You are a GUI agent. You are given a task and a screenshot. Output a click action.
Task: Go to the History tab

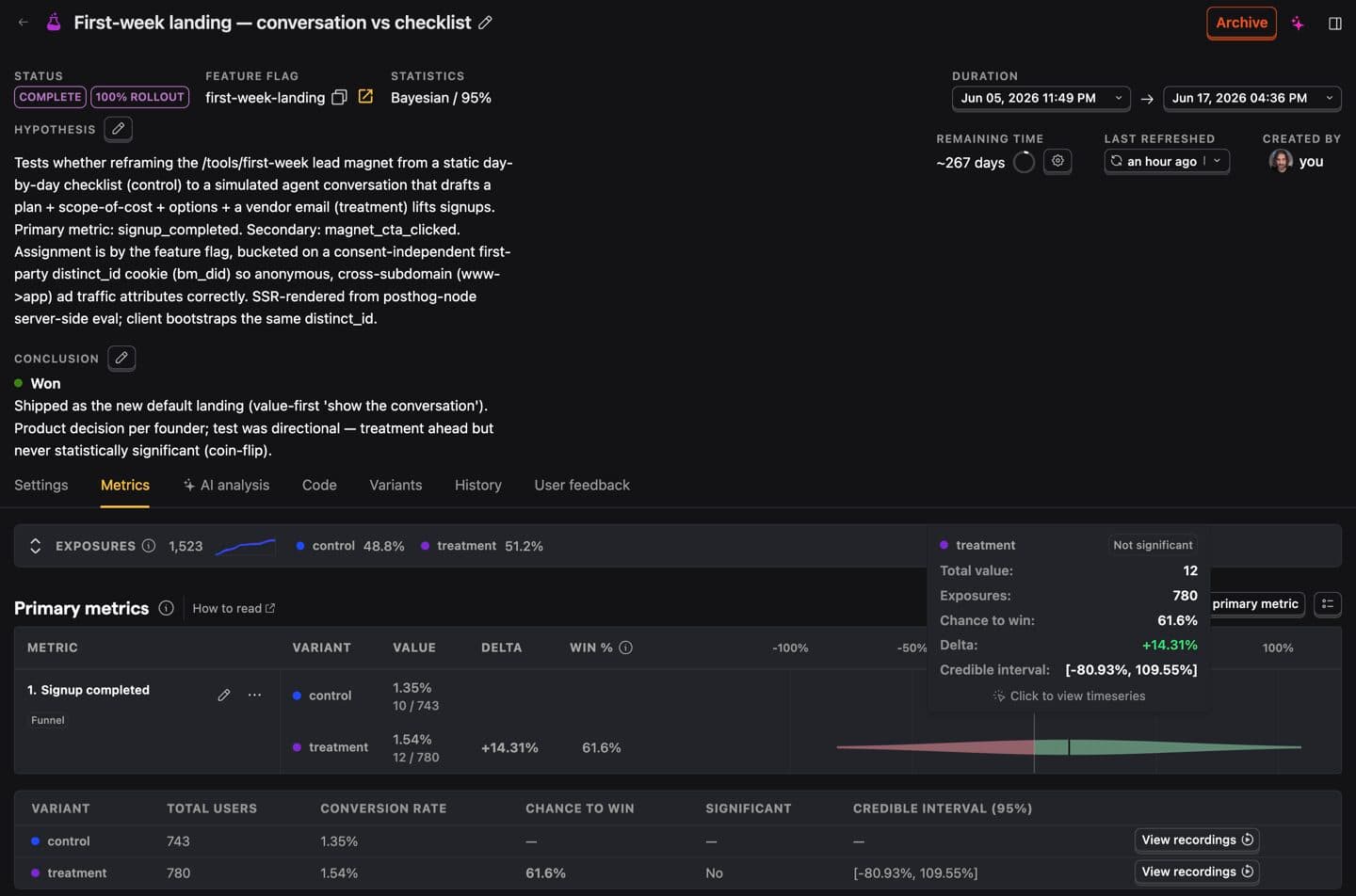pos(478,485)
